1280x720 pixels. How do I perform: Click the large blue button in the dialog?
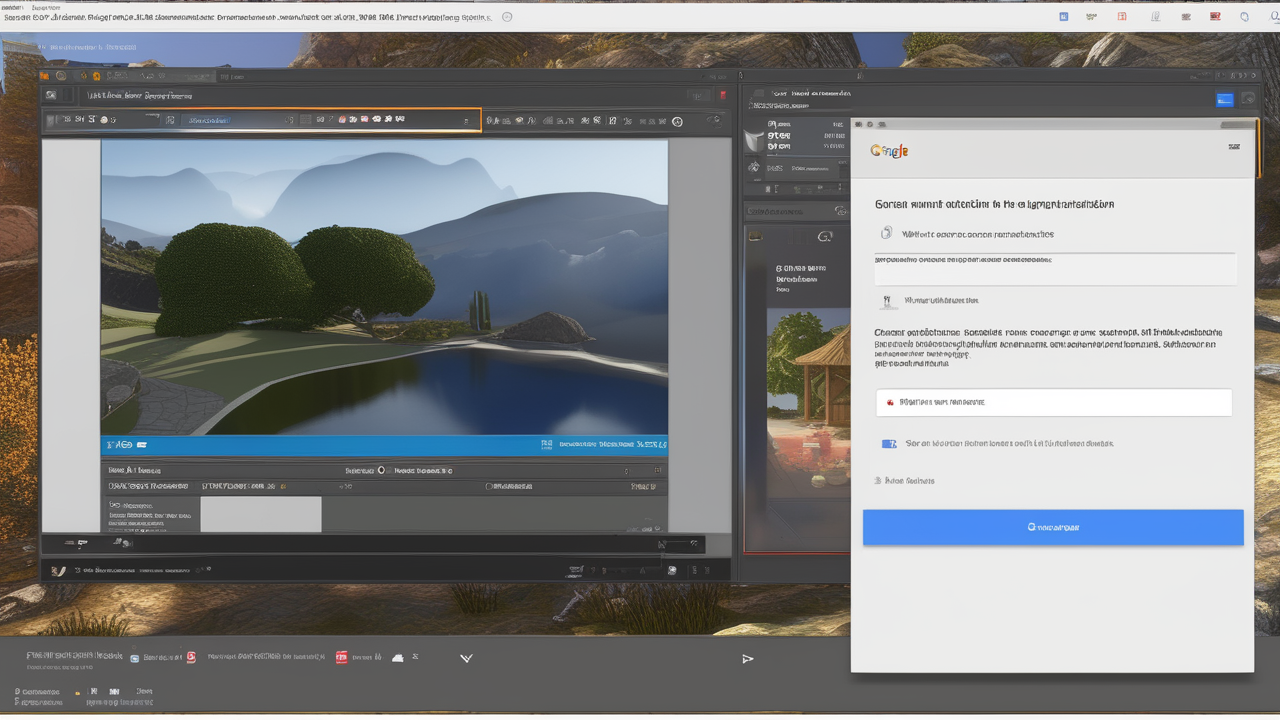click(x=1053, y=527)
